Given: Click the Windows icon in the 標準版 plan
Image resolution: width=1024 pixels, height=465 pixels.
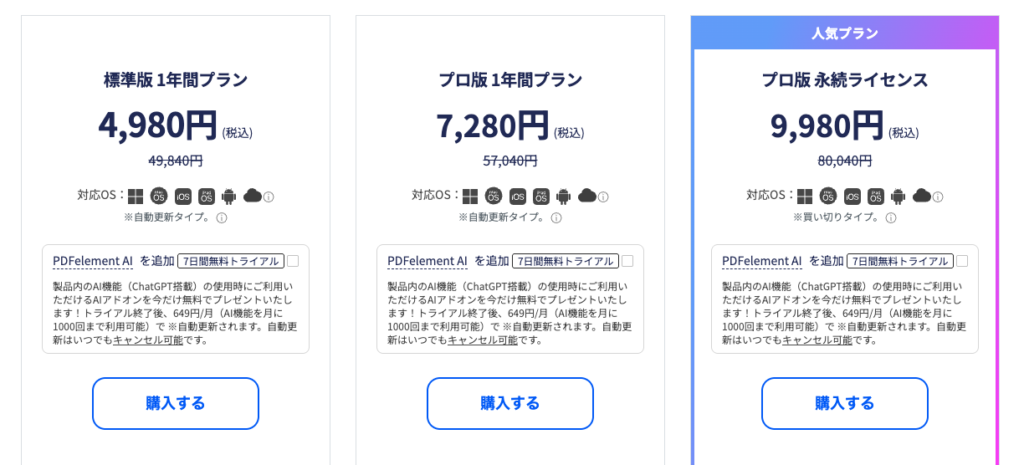Looking at the screenshot, I should (135, 195).
